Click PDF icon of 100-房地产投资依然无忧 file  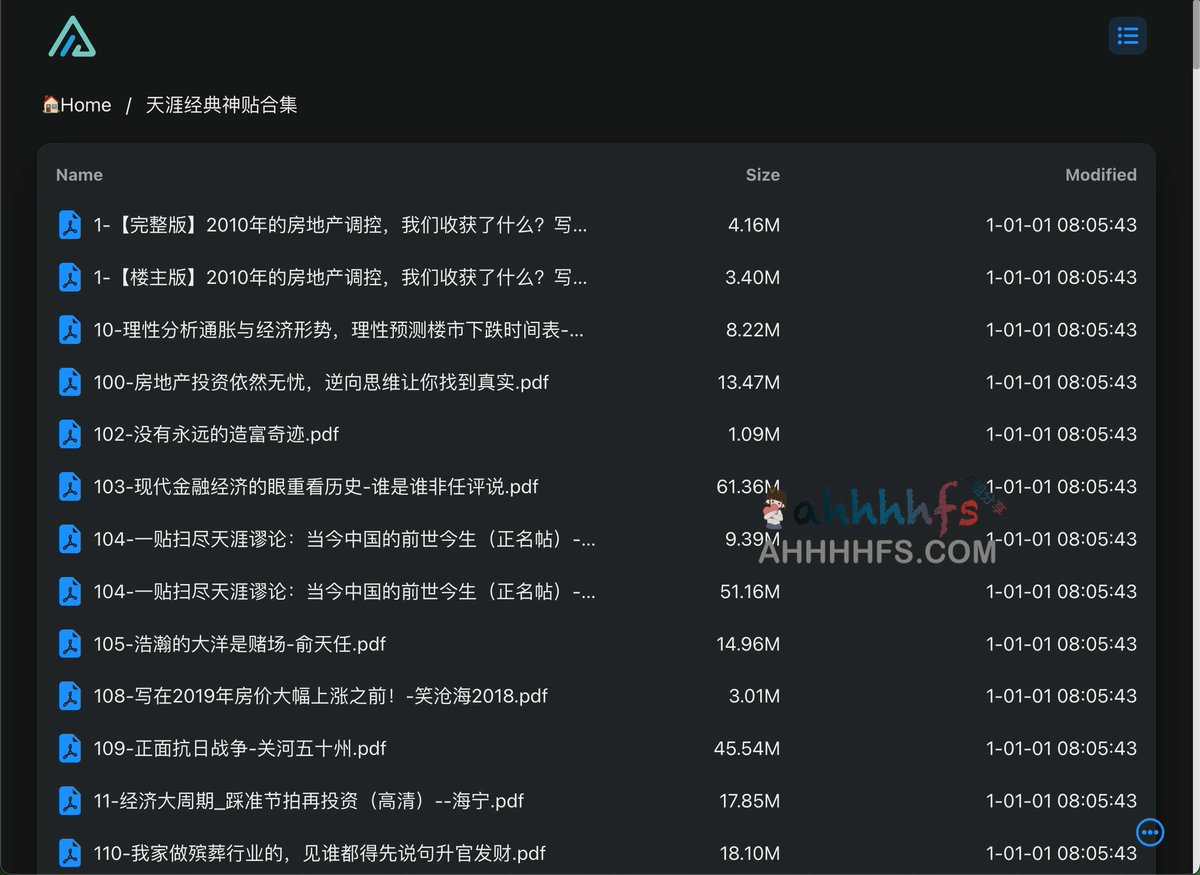coord(70,382)
